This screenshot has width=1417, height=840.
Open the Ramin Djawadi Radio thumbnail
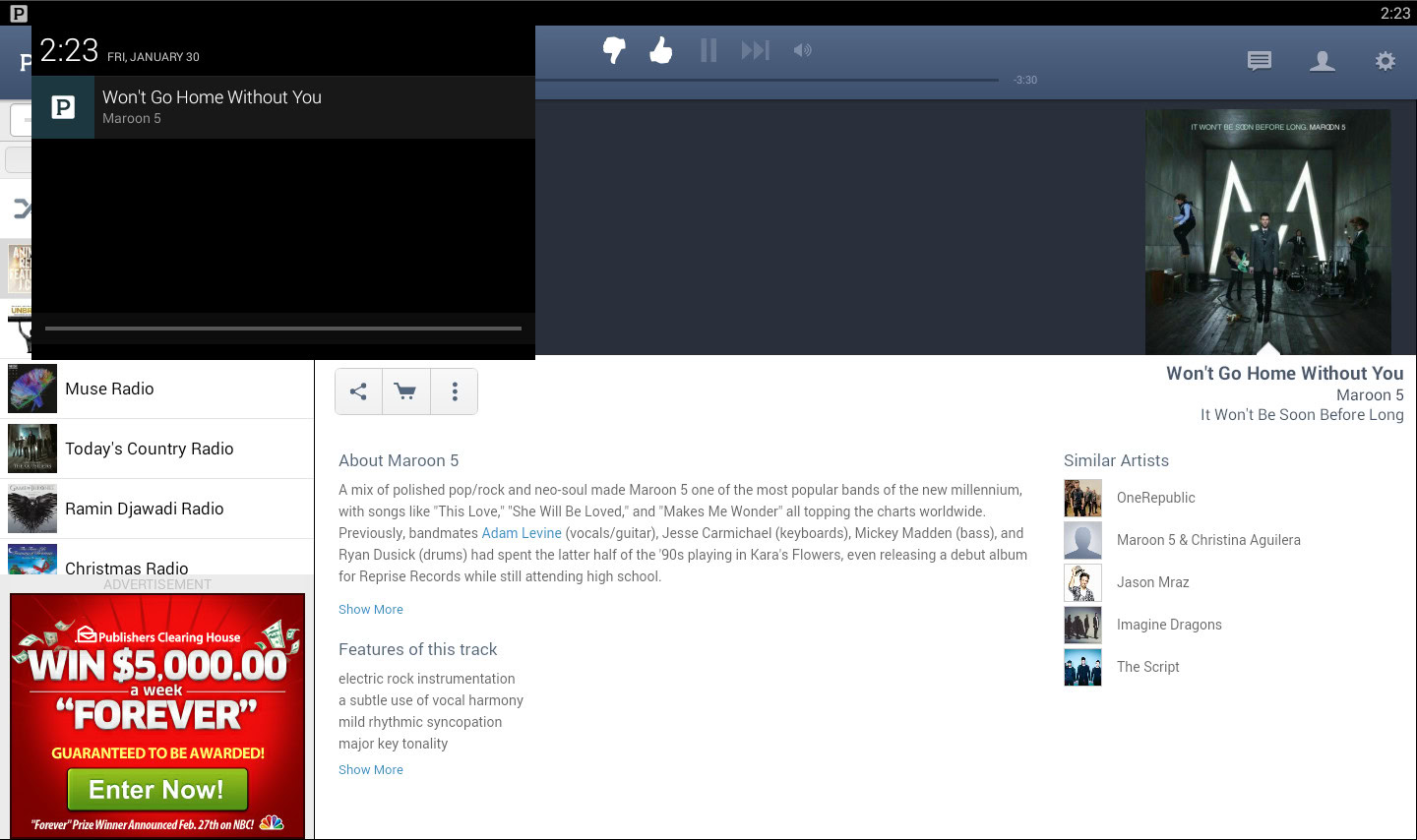click(x=32, y=509)
